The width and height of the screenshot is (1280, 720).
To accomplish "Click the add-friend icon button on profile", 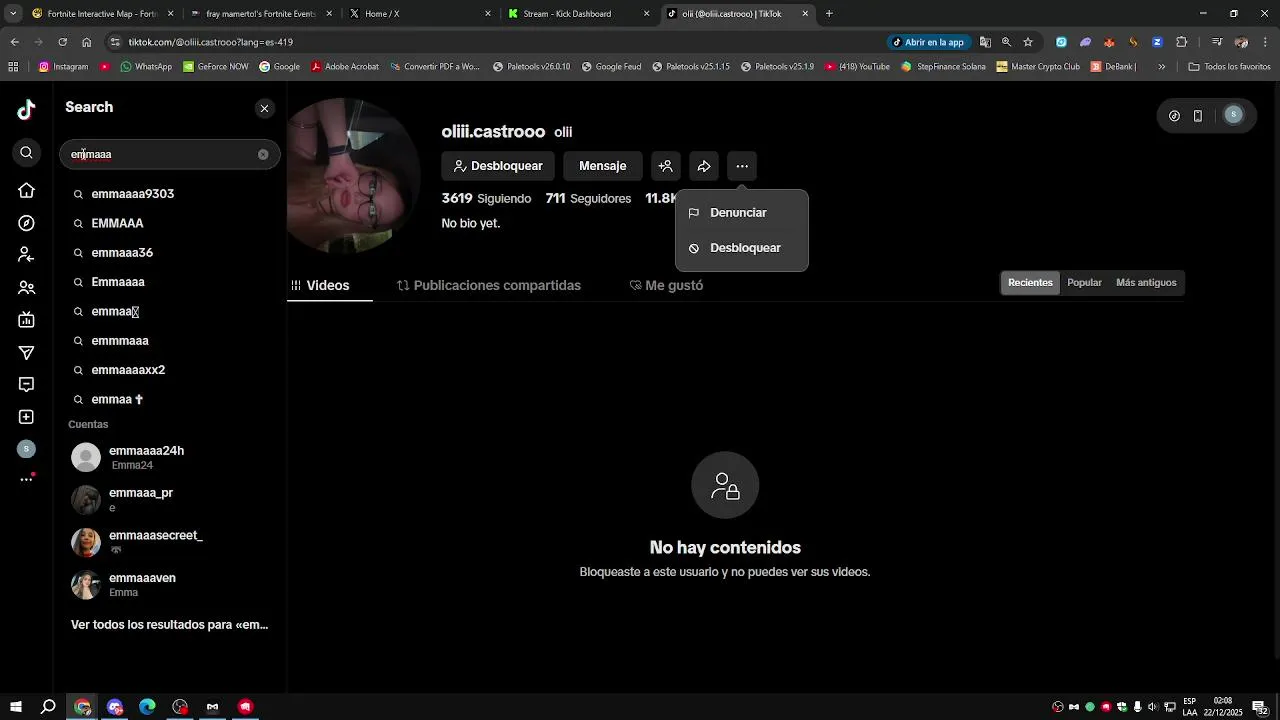I will point(666,166).
